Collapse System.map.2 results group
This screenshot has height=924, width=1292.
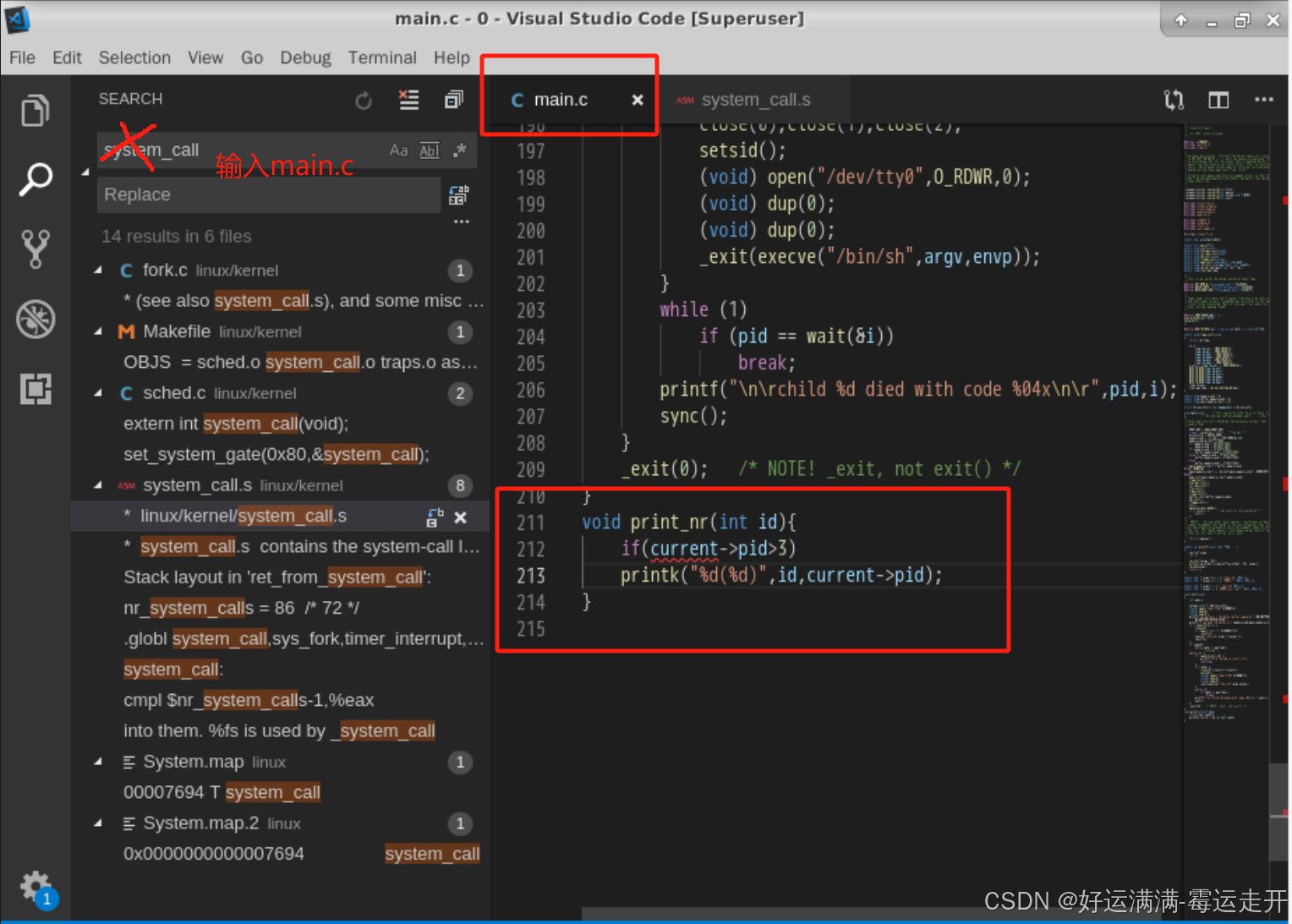tap(98, 823)
